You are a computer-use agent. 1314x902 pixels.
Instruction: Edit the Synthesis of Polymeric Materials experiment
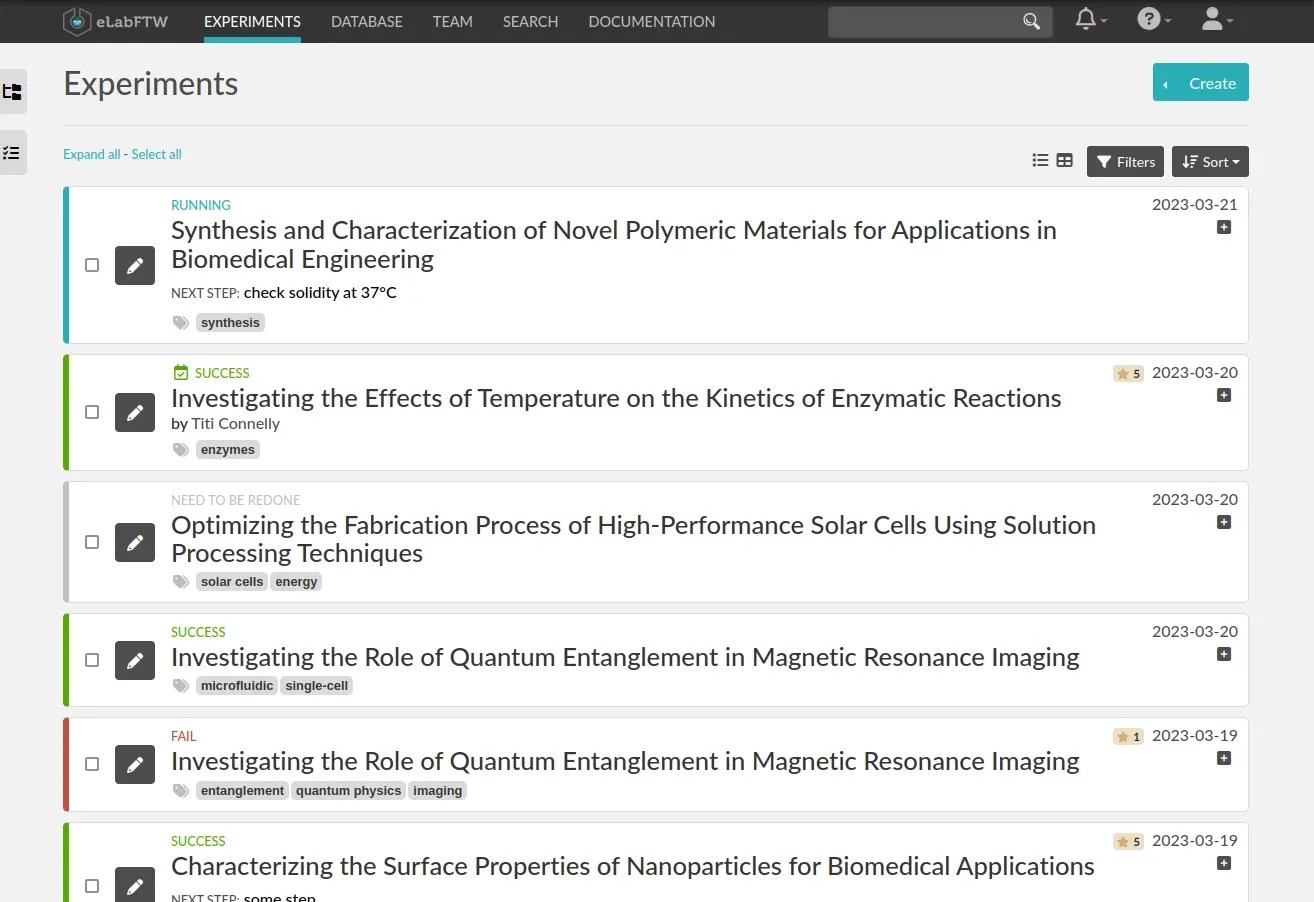click(135, 265)
